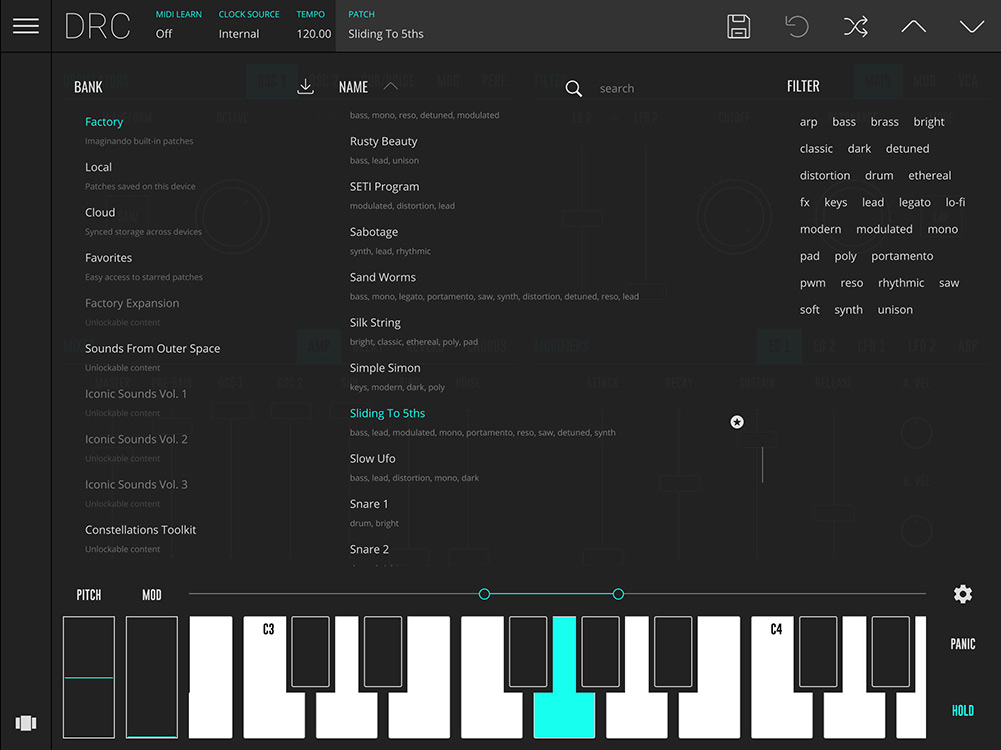Randomize the patch with the shuffle icon
Image resolution: width=1001 pixels, height=750 pixels.
tap(855, 26)
